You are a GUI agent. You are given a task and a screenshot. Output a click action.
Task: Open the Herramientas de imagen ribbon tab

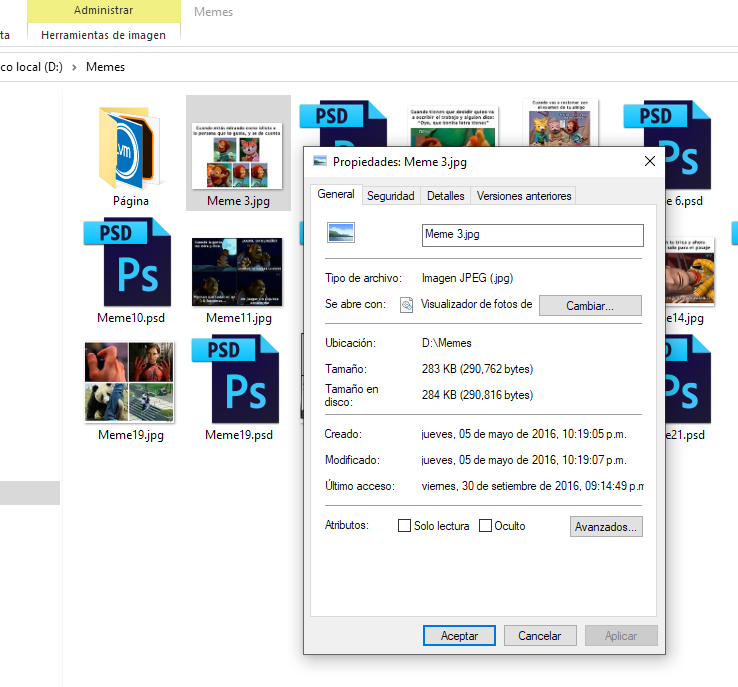click(x=103, y=35)
